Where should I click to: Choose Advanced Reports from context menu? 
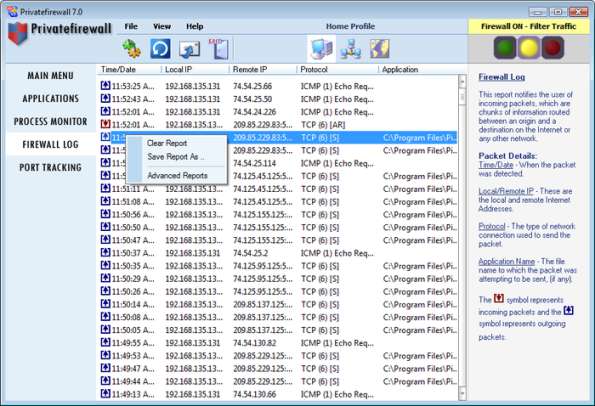point(177,175)
